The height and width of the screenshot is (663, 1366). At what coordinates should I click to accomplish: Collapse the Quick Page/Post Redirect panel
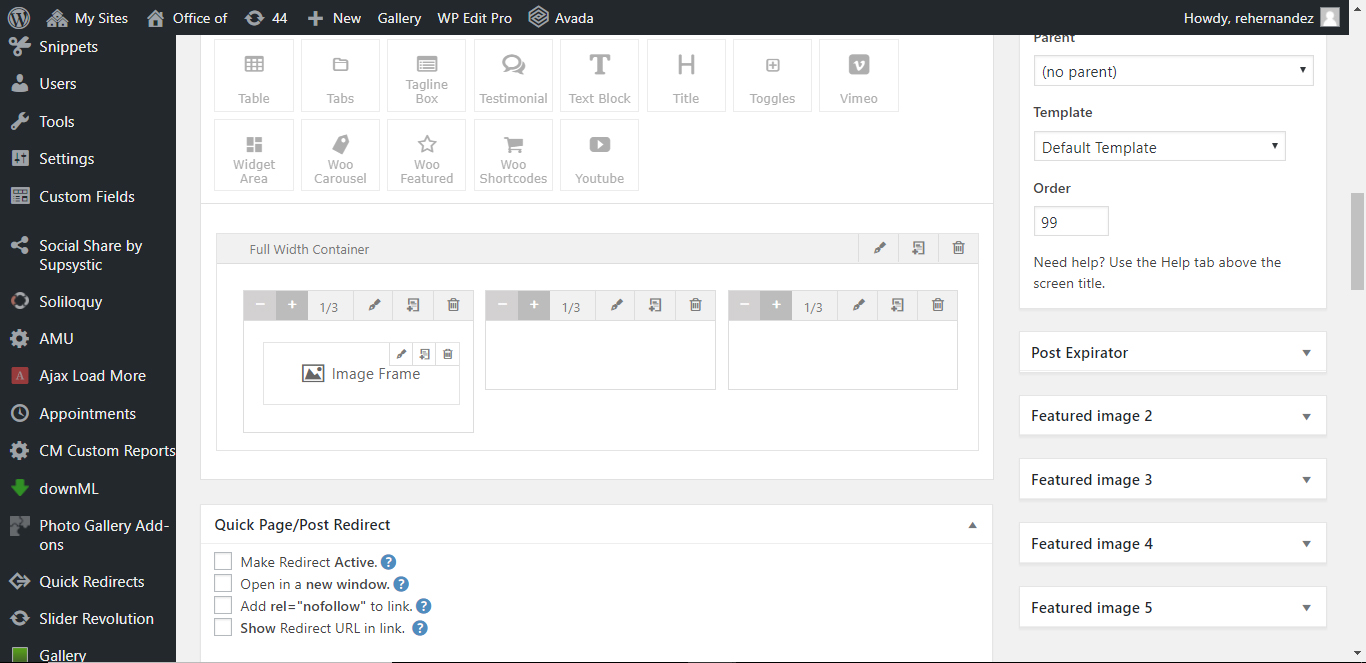972,525
